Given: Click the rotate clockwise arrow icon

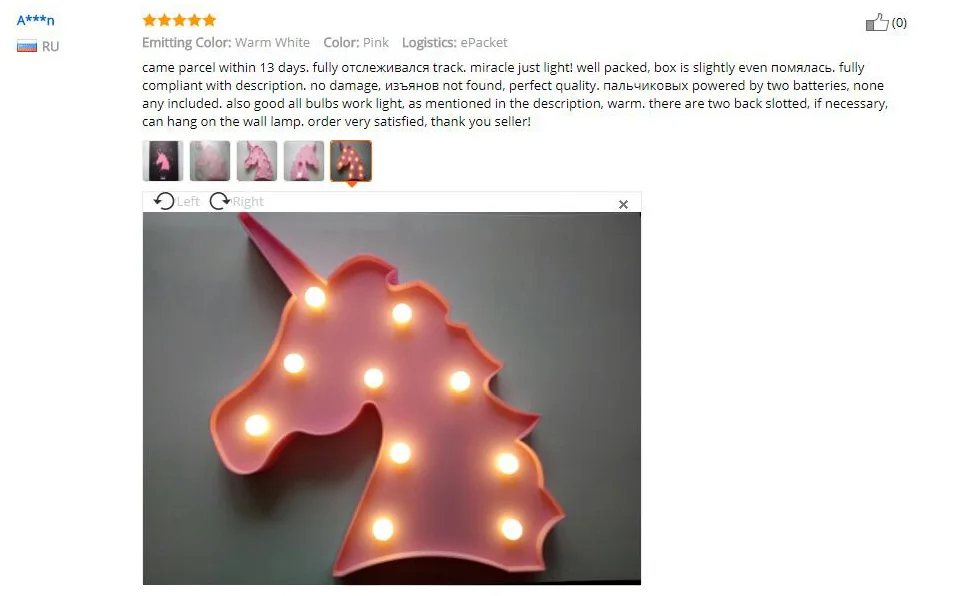Looking at the screenshot, I should click(x=220, y=201).
